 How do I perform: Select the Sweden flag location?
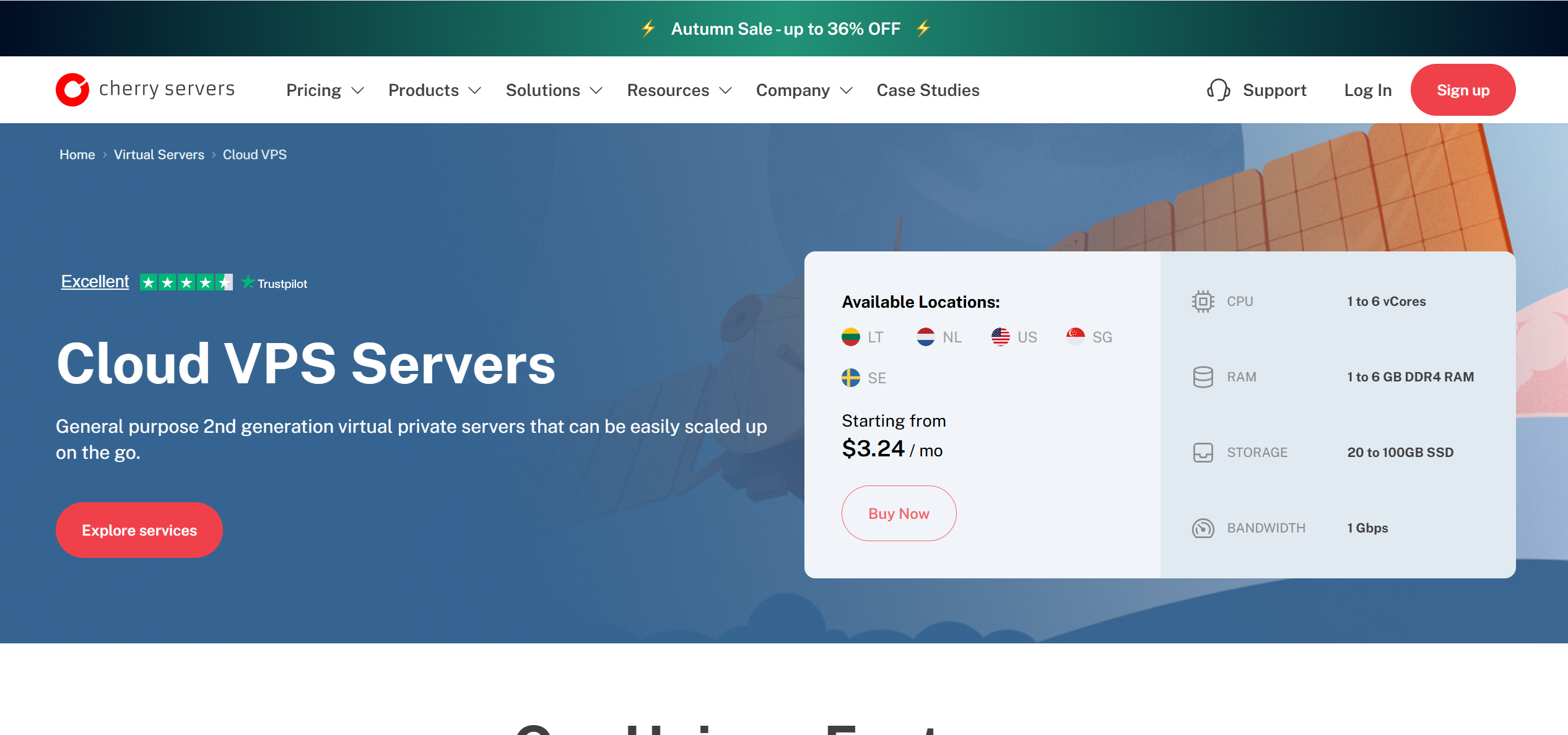pyautogui.click(x=851, y=378)
